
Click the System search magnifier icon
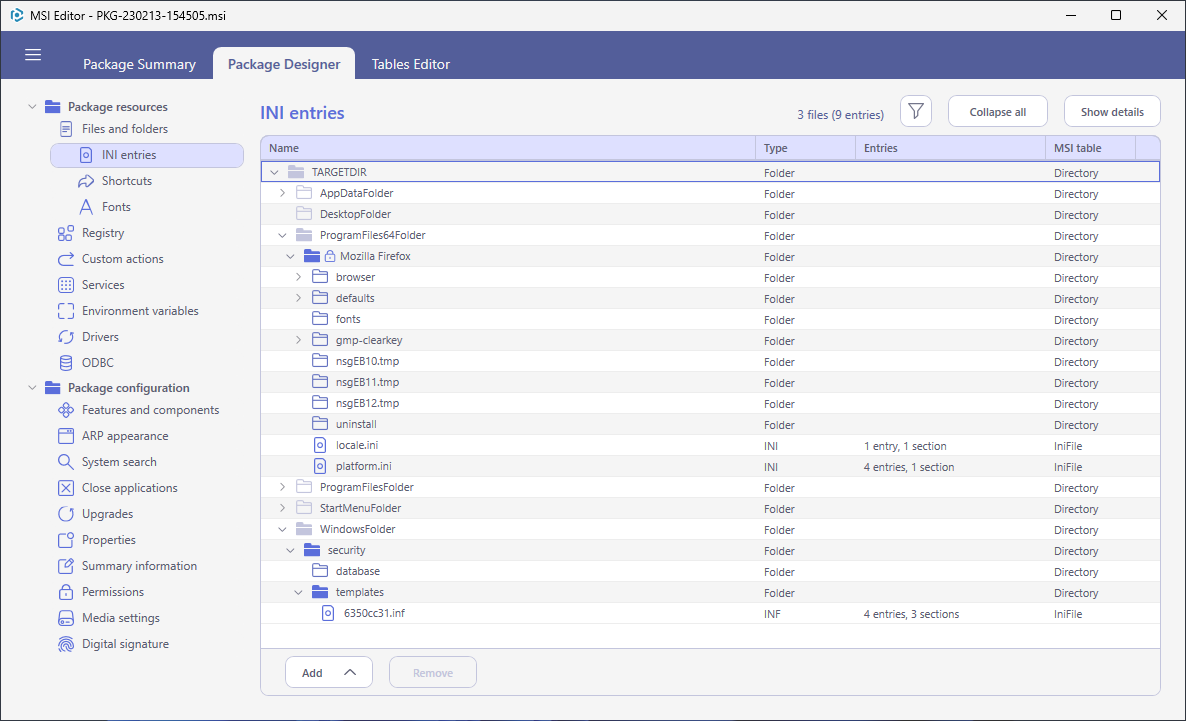66,462
